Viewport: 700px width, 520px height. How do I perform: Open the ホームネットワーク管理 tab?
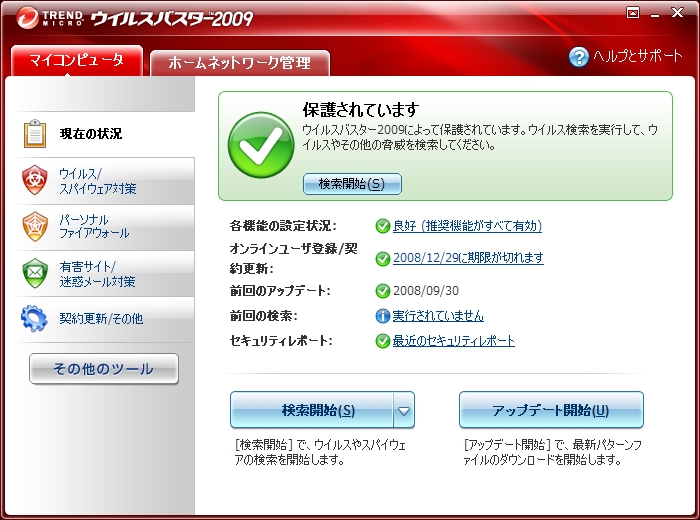pos(240,63)
